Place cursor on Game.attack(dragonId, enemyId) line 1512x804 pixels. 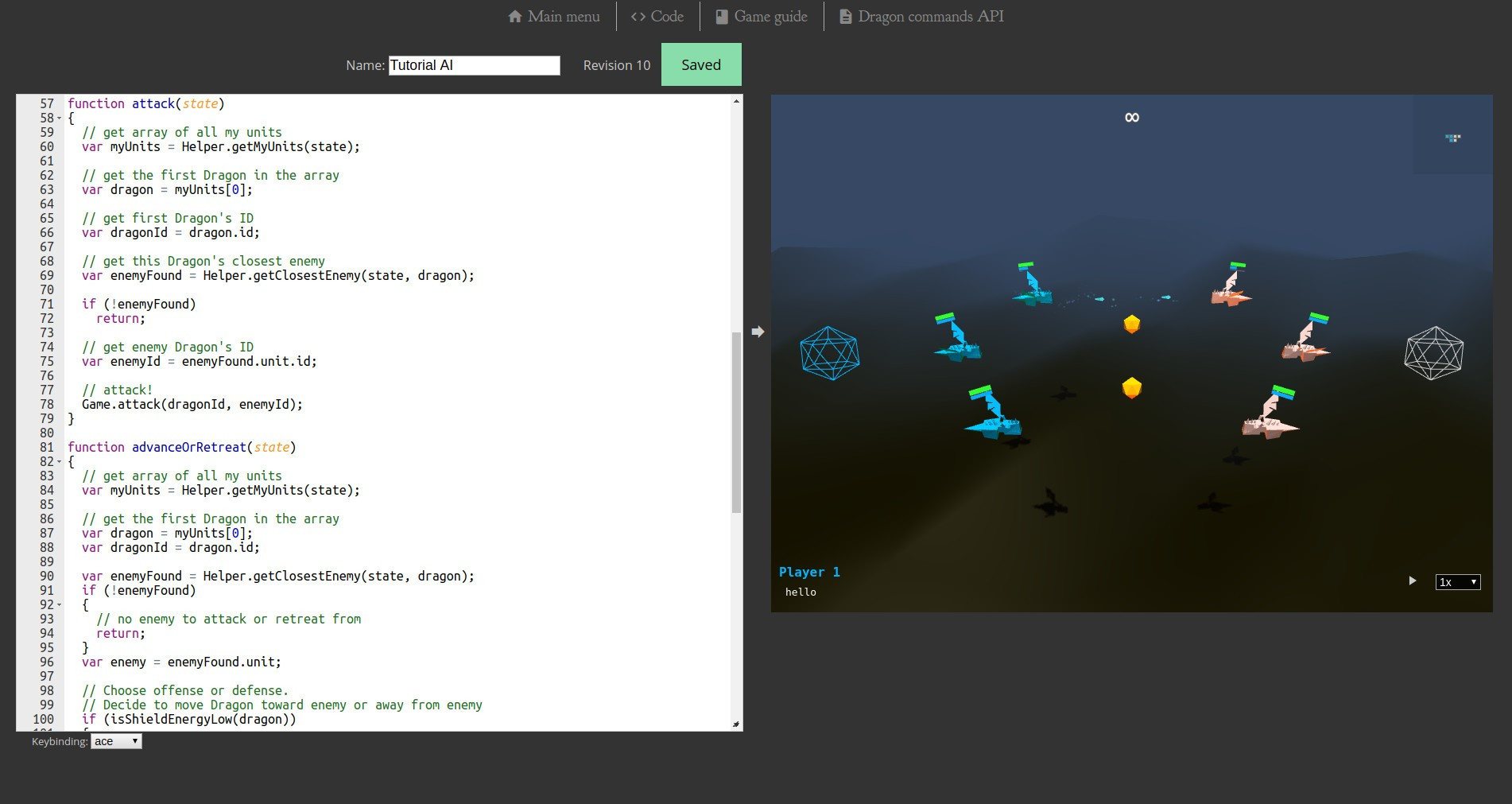tap(192, 404)
